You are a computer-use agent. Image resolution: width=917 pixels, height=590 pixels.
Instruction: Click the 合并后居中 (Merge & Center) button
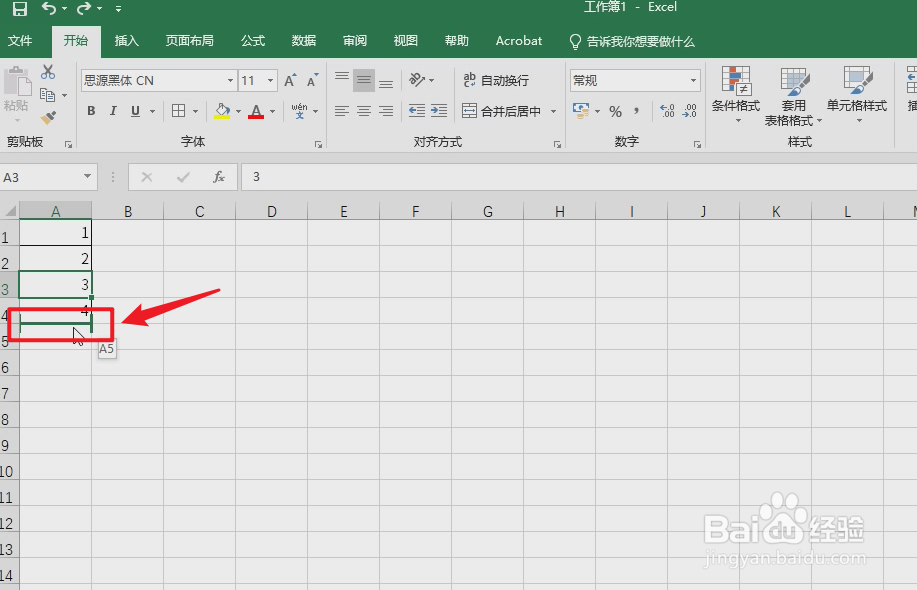tap(494, 110)
